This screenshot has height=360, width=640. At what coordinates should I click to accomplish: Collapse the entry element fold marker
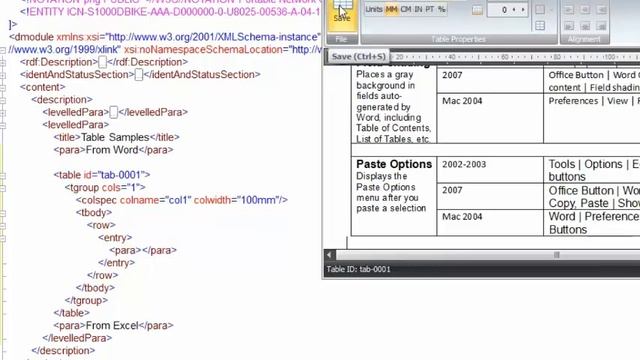pyautogui.click(x=3, y=239)
